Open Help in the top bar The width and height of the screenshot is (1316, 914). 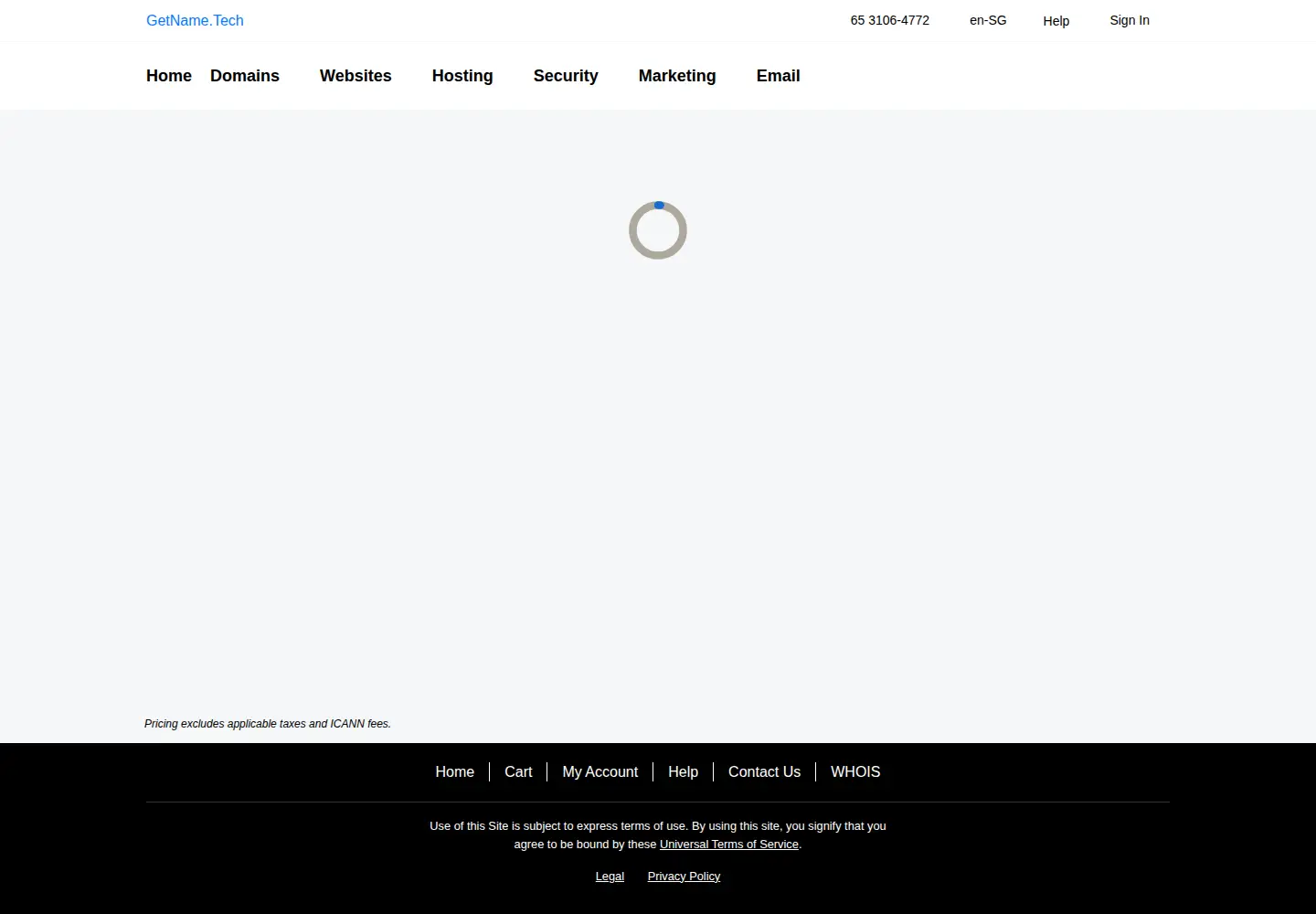pos(1056,21)
